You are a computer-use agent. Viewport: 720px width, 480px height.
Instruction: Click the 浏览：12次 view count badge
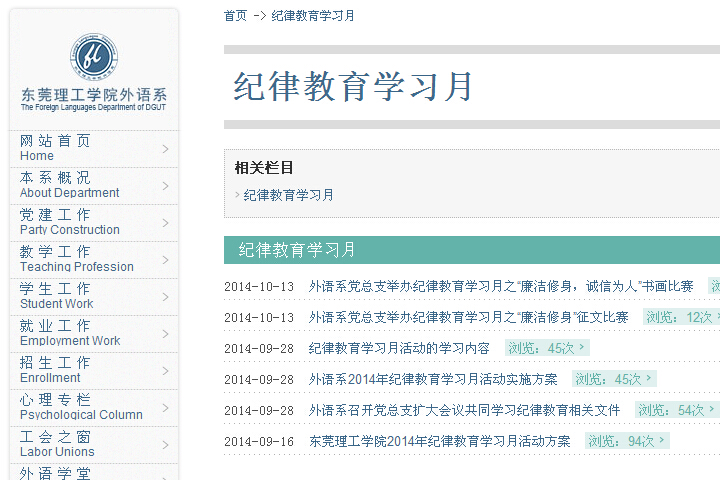coord(680,317)
